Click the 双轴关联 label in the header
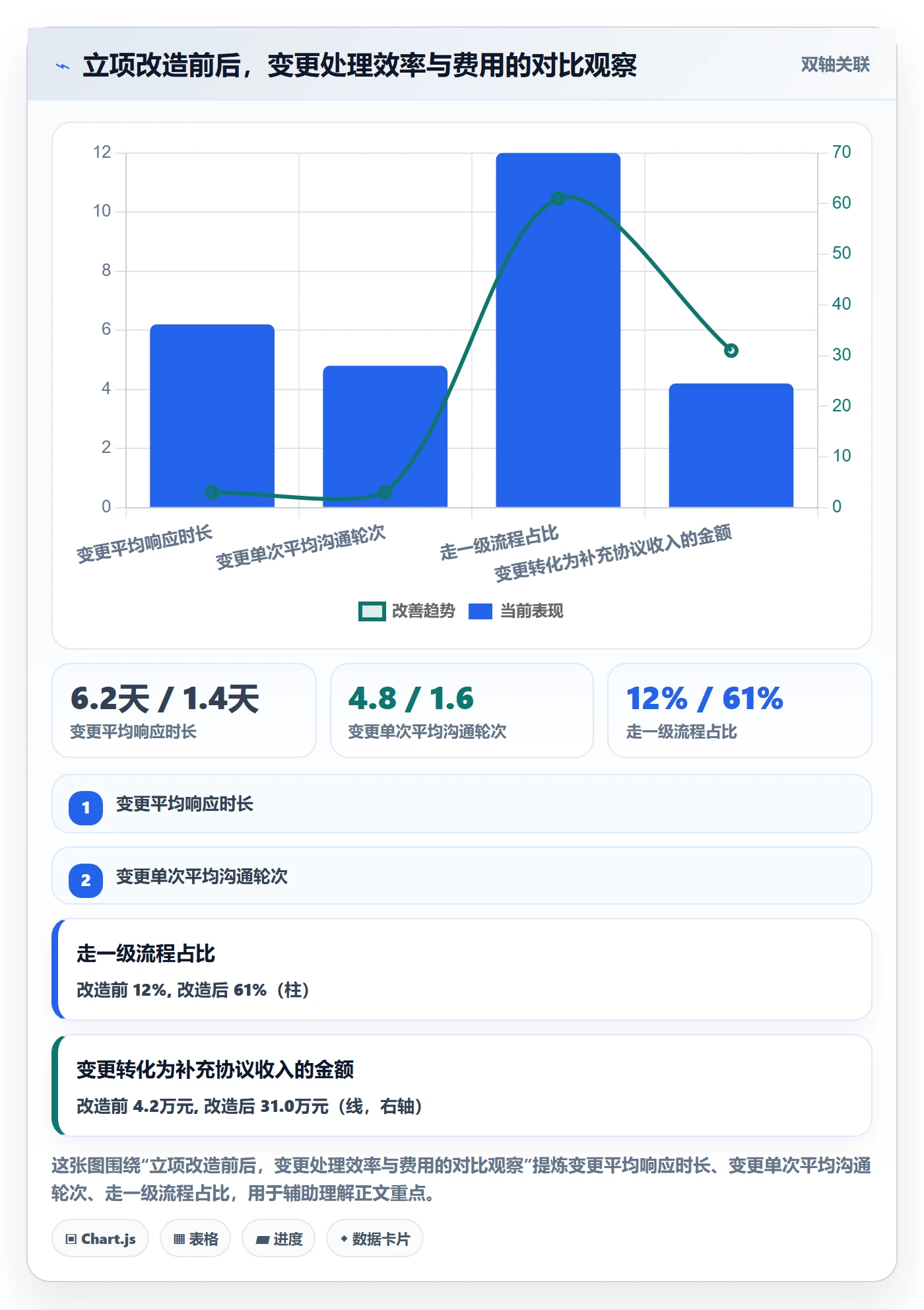Image resolution: width=924 pixels, height=1310 pixels. tap(835, 64)
